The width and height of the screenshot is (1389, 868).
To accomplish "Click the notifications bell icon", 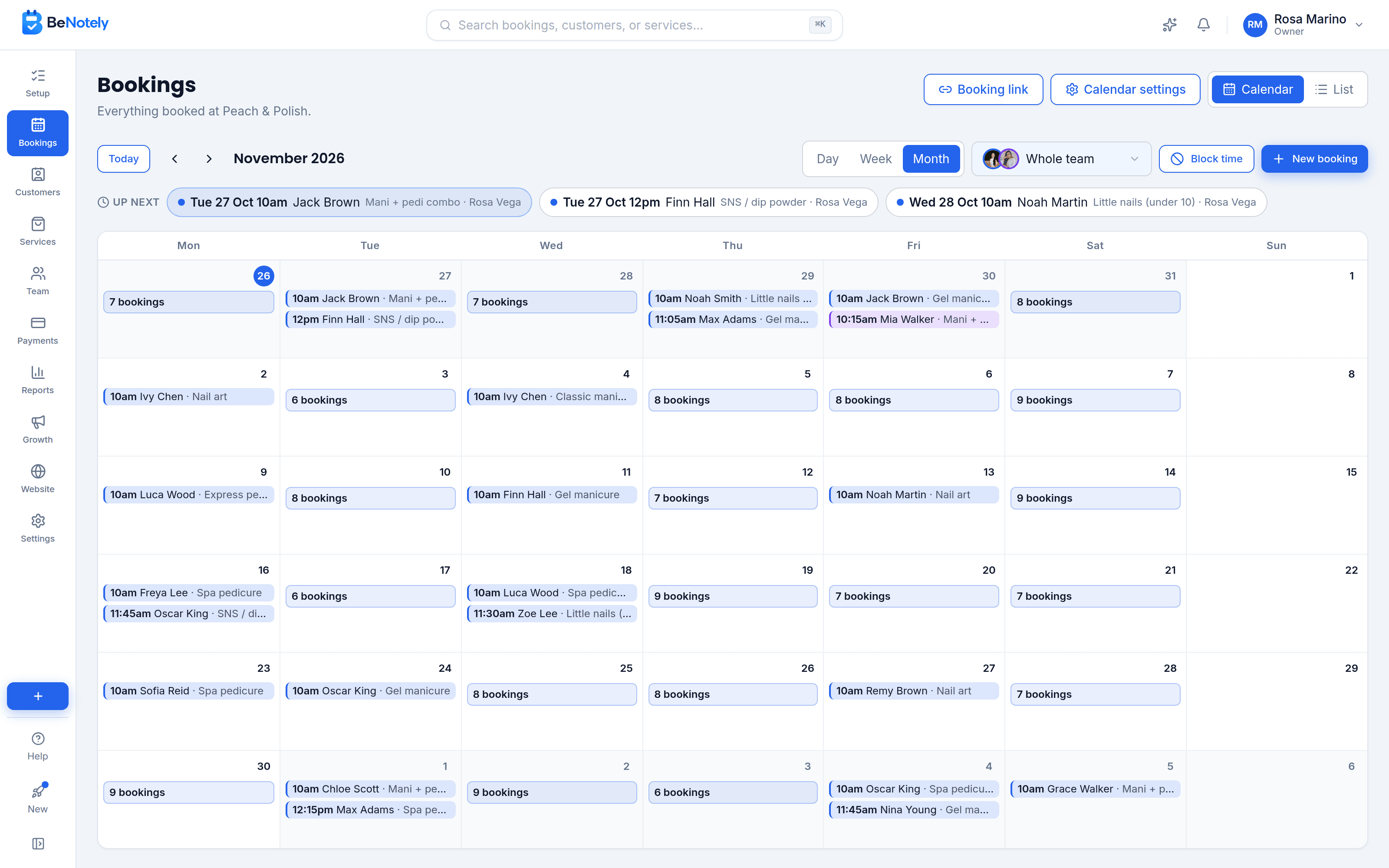I will pyautogui.click(x=1204, y=25).
